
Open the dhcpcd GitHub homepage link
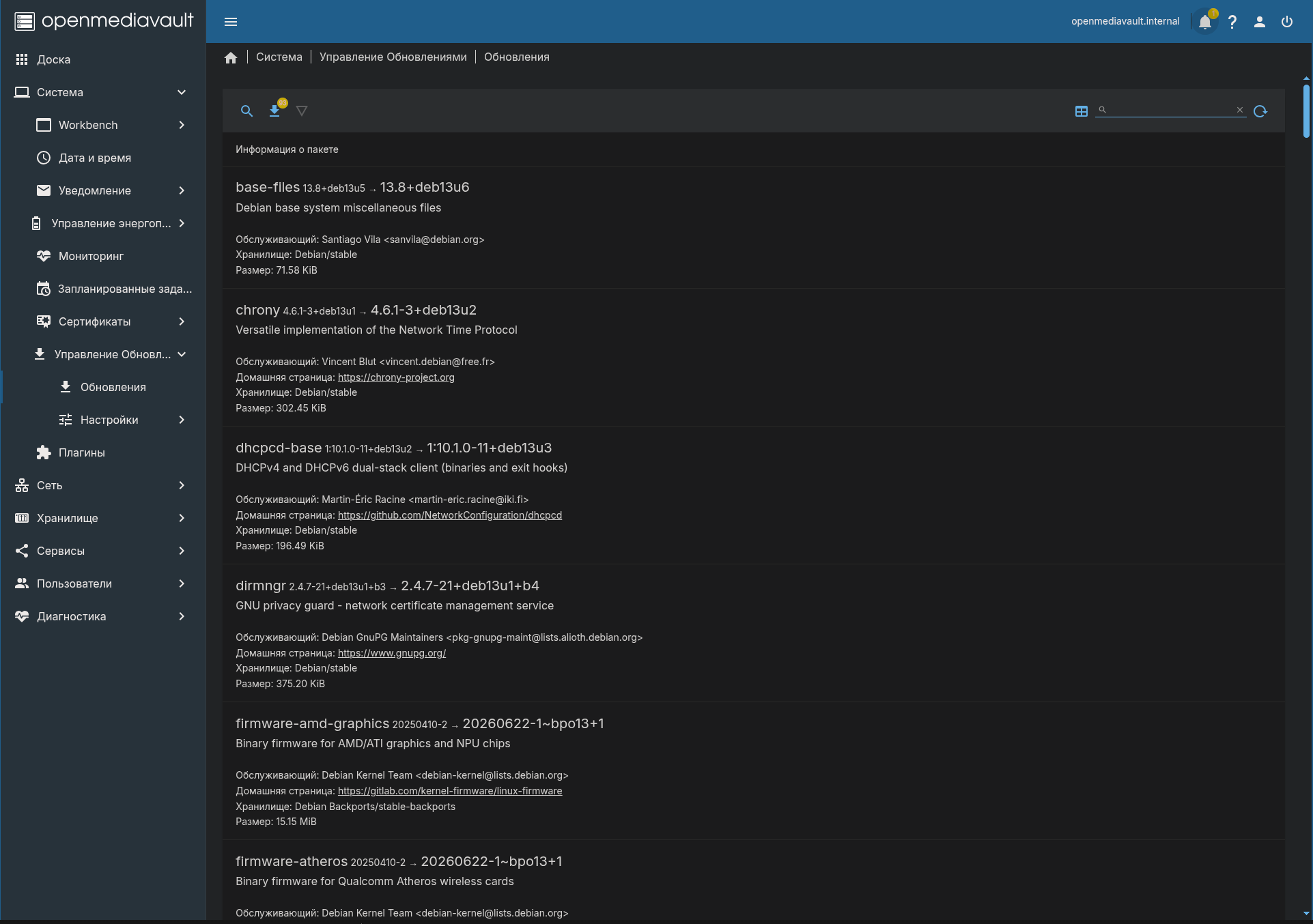coord(450,515)
